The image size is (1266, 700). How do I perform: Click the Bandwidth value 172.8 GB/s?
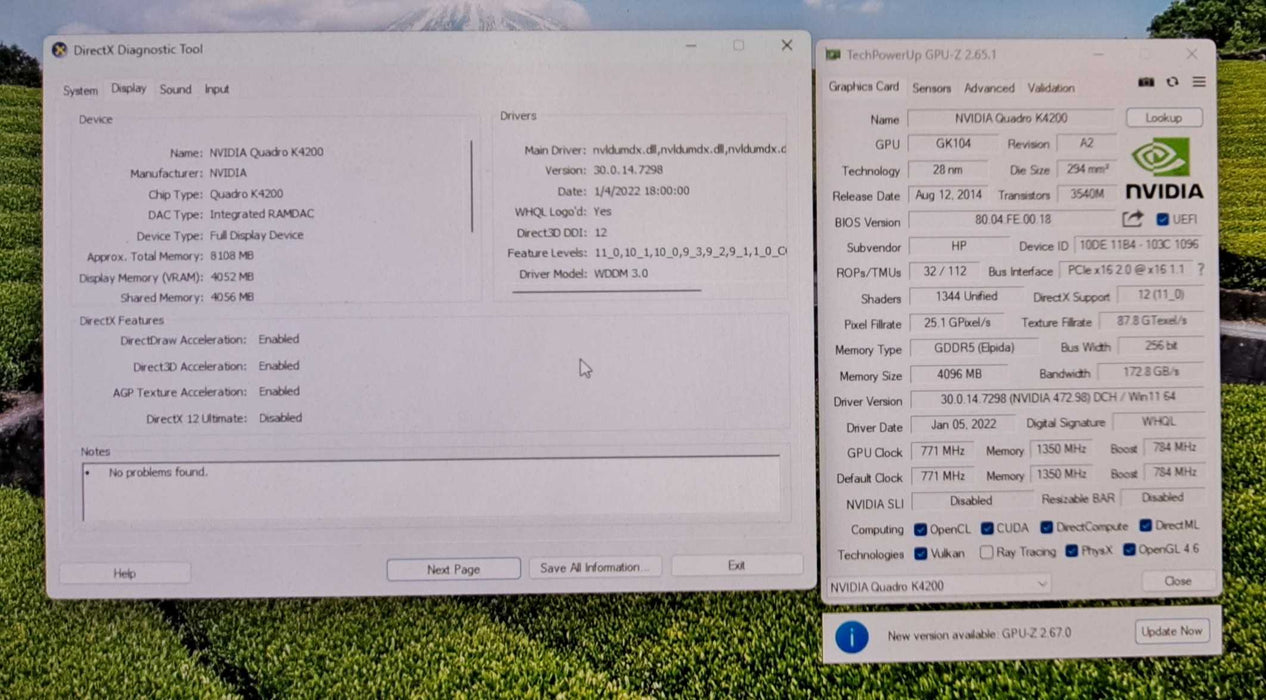(x=1150, y=372)
